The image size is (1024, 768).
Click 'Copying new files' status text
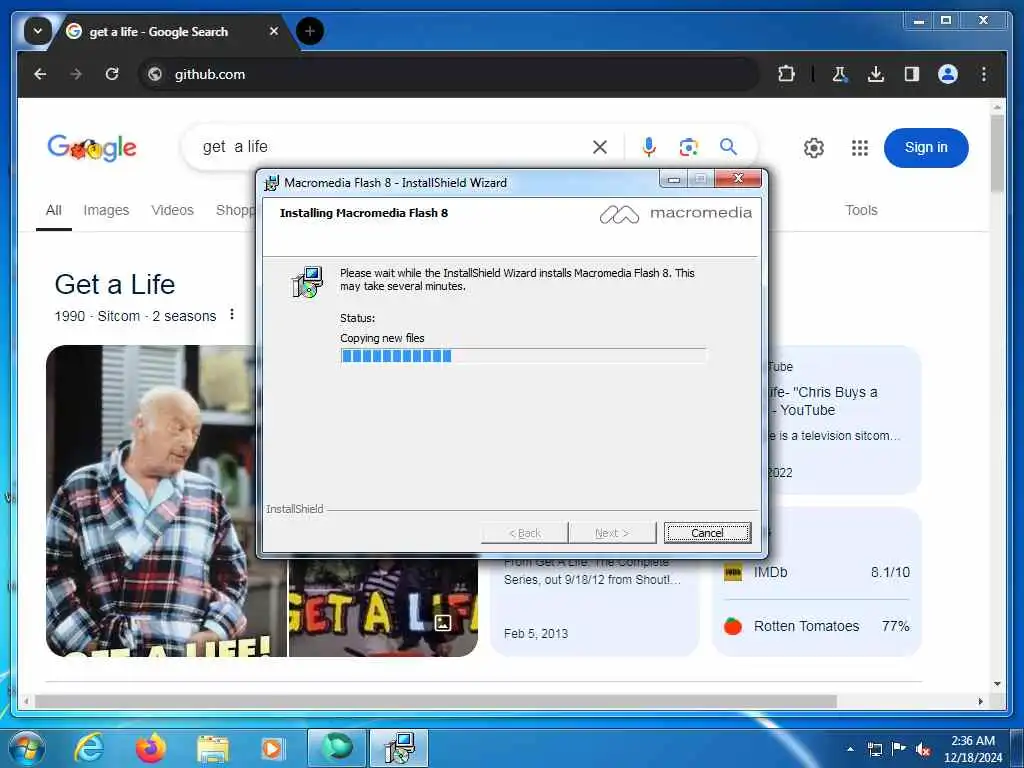pos(382,338)
